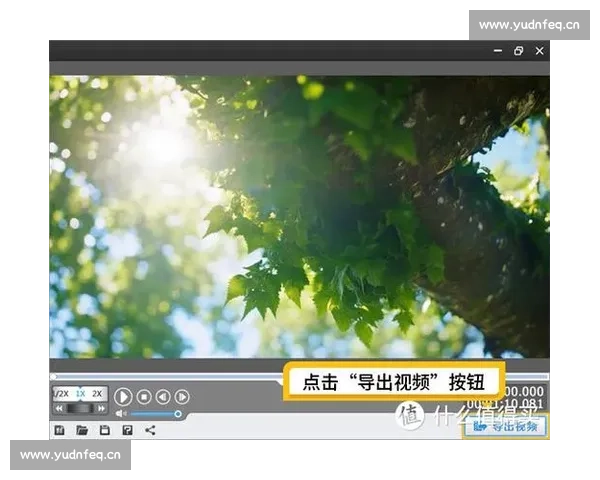Stop video playback
Image resolution: width=600 pixels, height=480 pixels.
[143, 397]
